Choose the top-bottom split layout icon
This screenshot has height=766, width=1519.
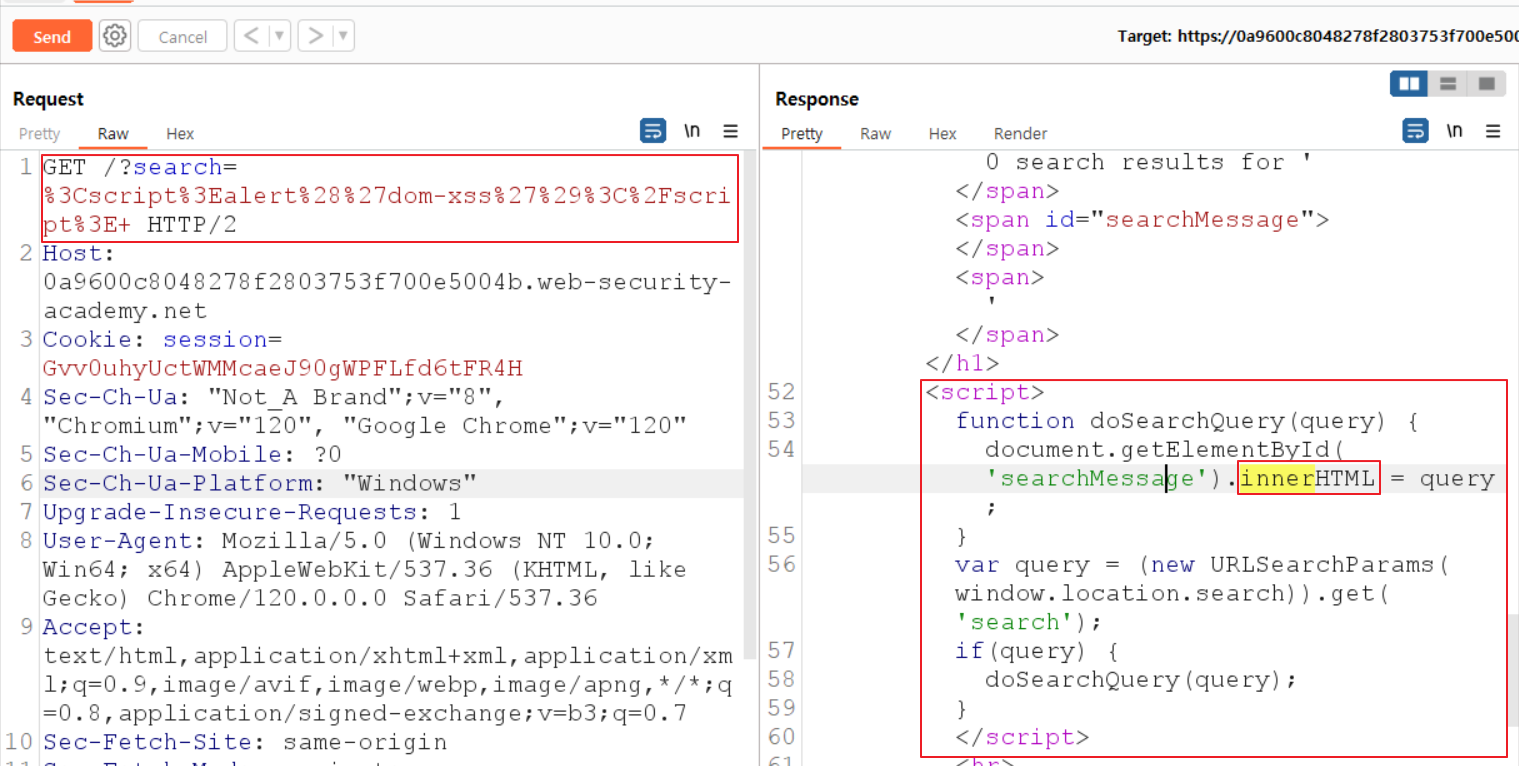point(1448,84)
